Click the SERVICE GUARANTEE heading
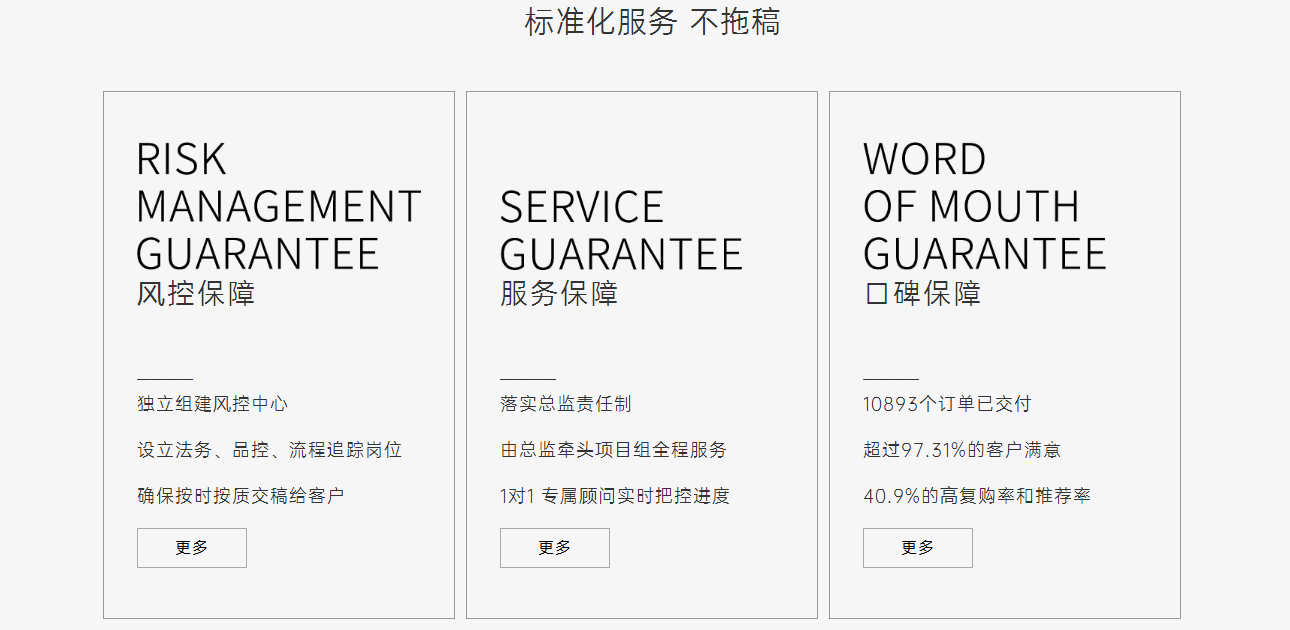Viewport: 1290px width, 630px height. tap(620, 230)
